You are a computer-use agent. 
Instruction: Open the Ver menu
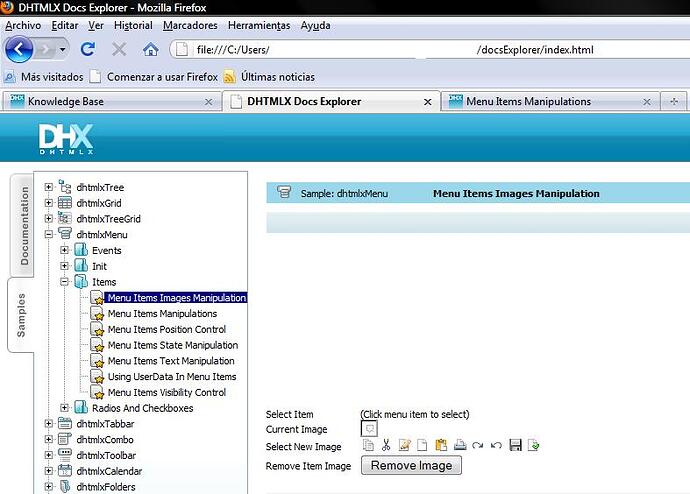coord(95,26)
